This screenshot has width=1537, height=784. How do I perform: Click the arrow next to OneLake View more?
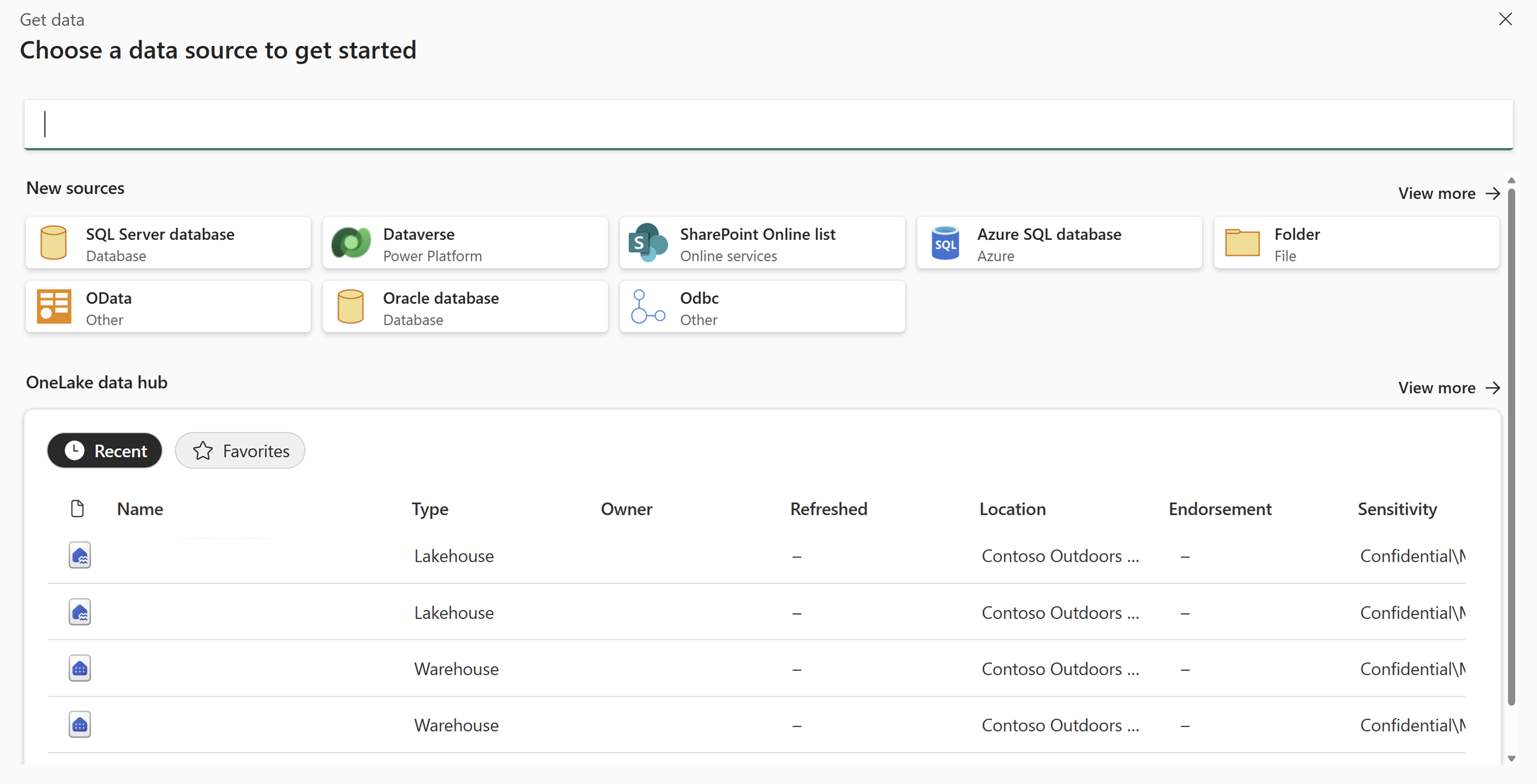click(x=1493, y=388)
